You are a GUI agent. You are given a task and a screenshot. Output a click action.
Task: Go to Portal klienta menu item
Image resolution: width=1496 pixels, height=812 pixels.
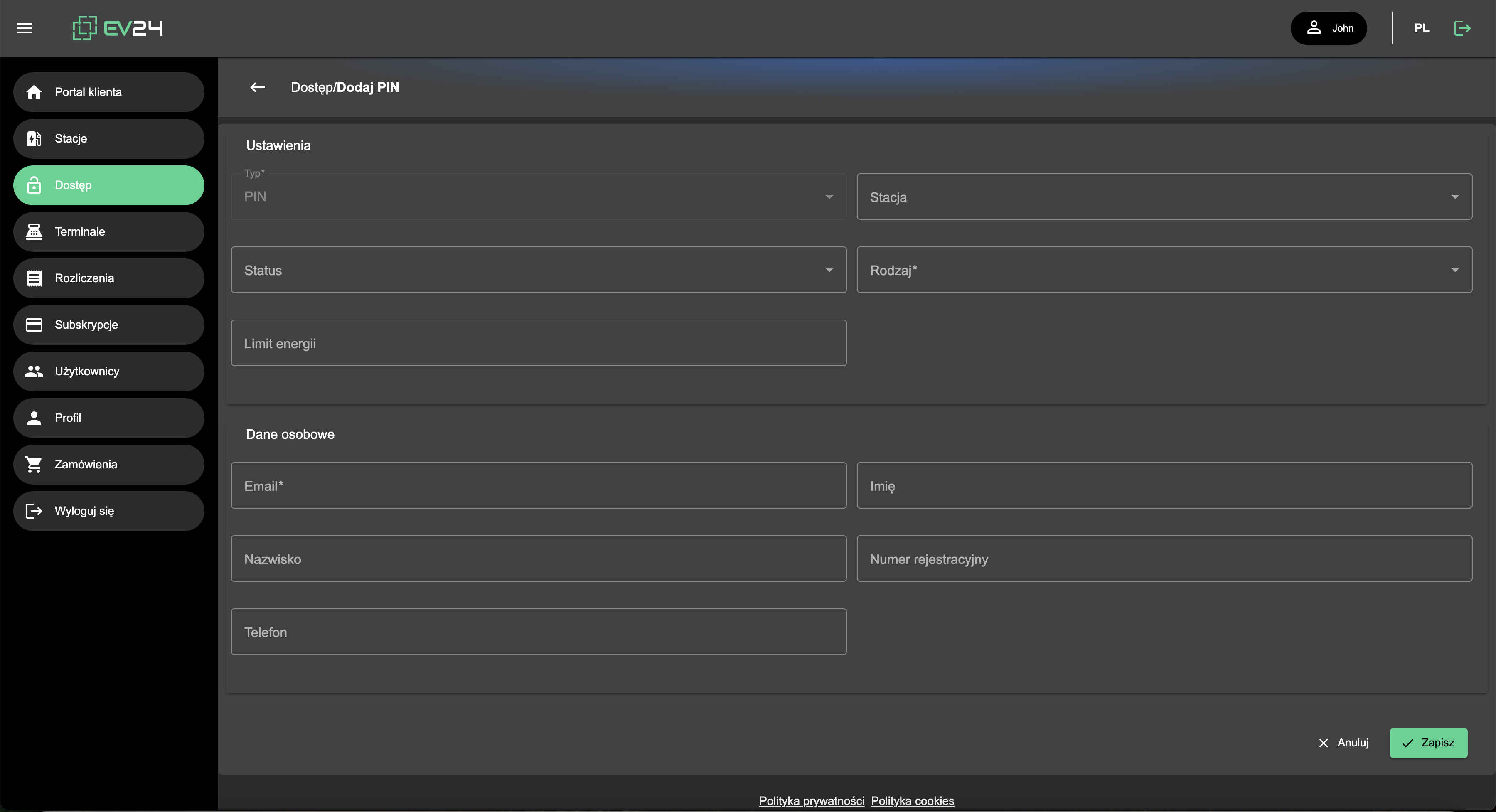coord(108,92)
